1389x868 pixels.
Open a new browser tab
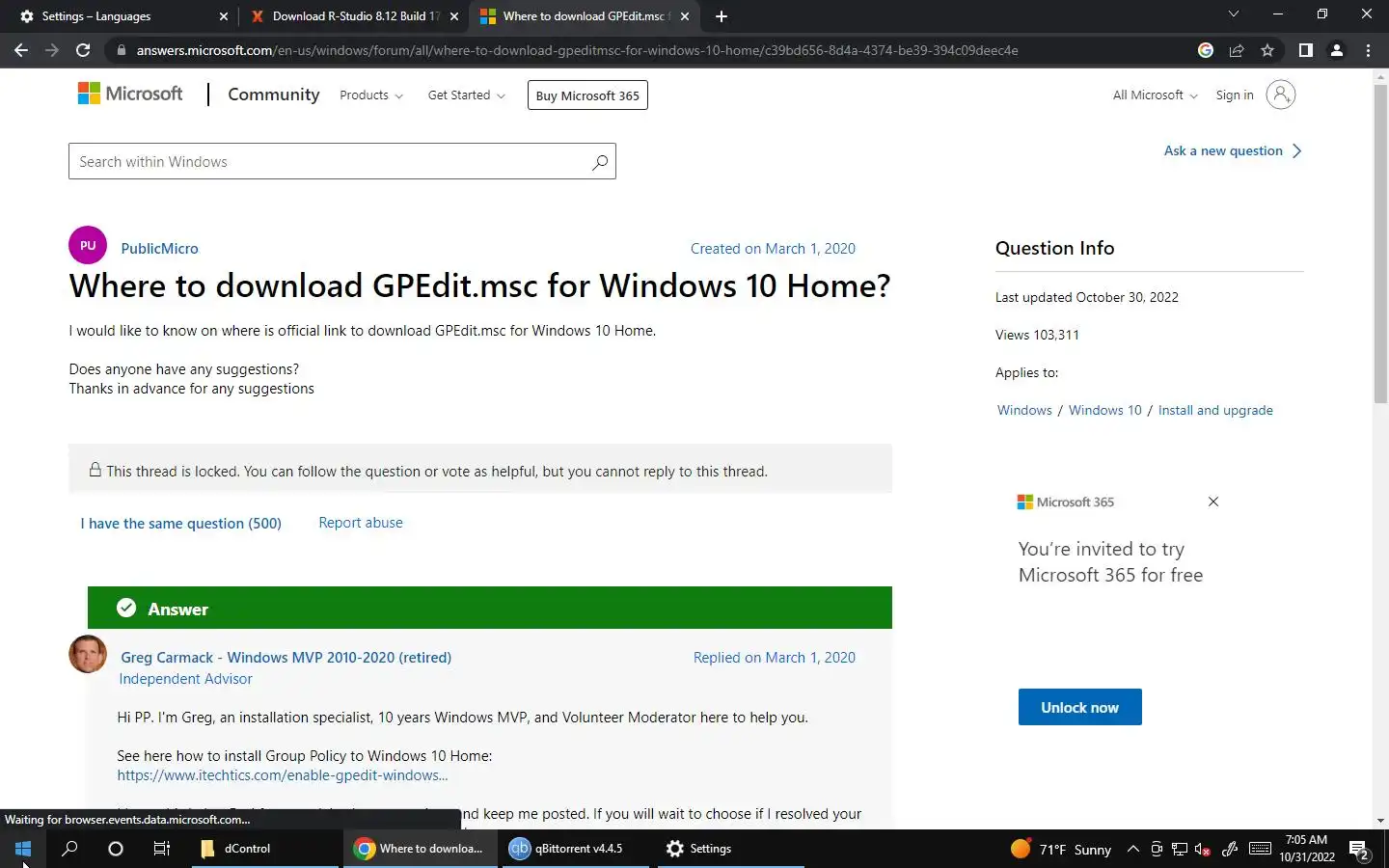(722, 16)
